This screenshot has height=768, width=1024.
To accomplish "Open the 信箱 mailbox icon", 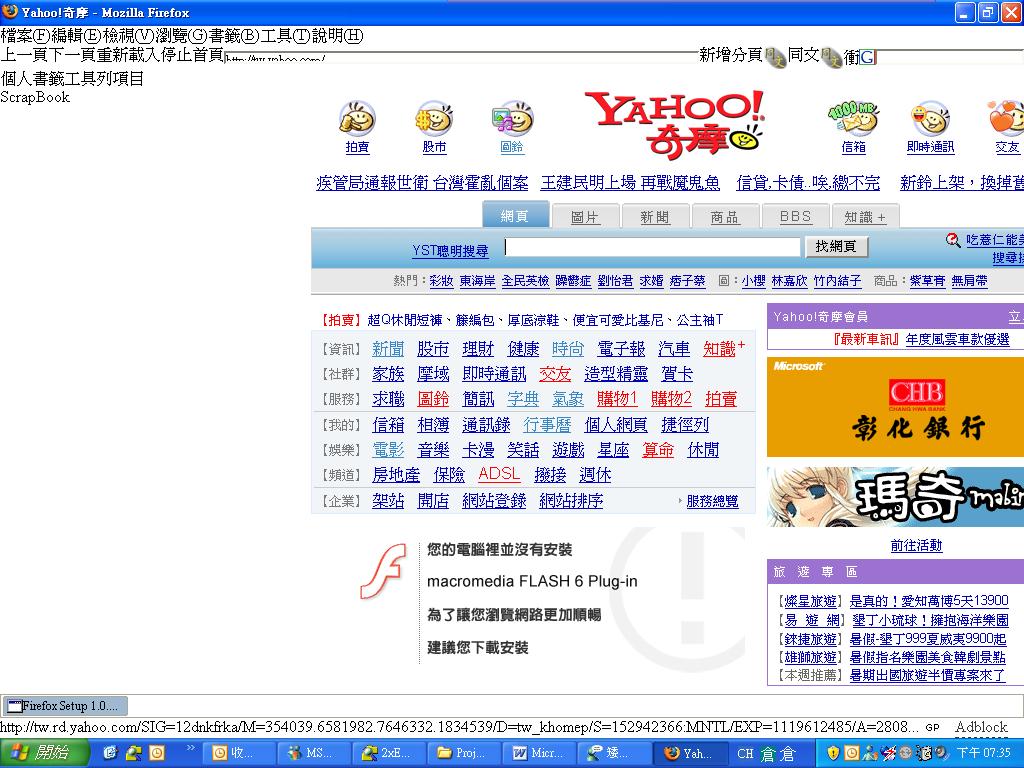I will (853, 119).
